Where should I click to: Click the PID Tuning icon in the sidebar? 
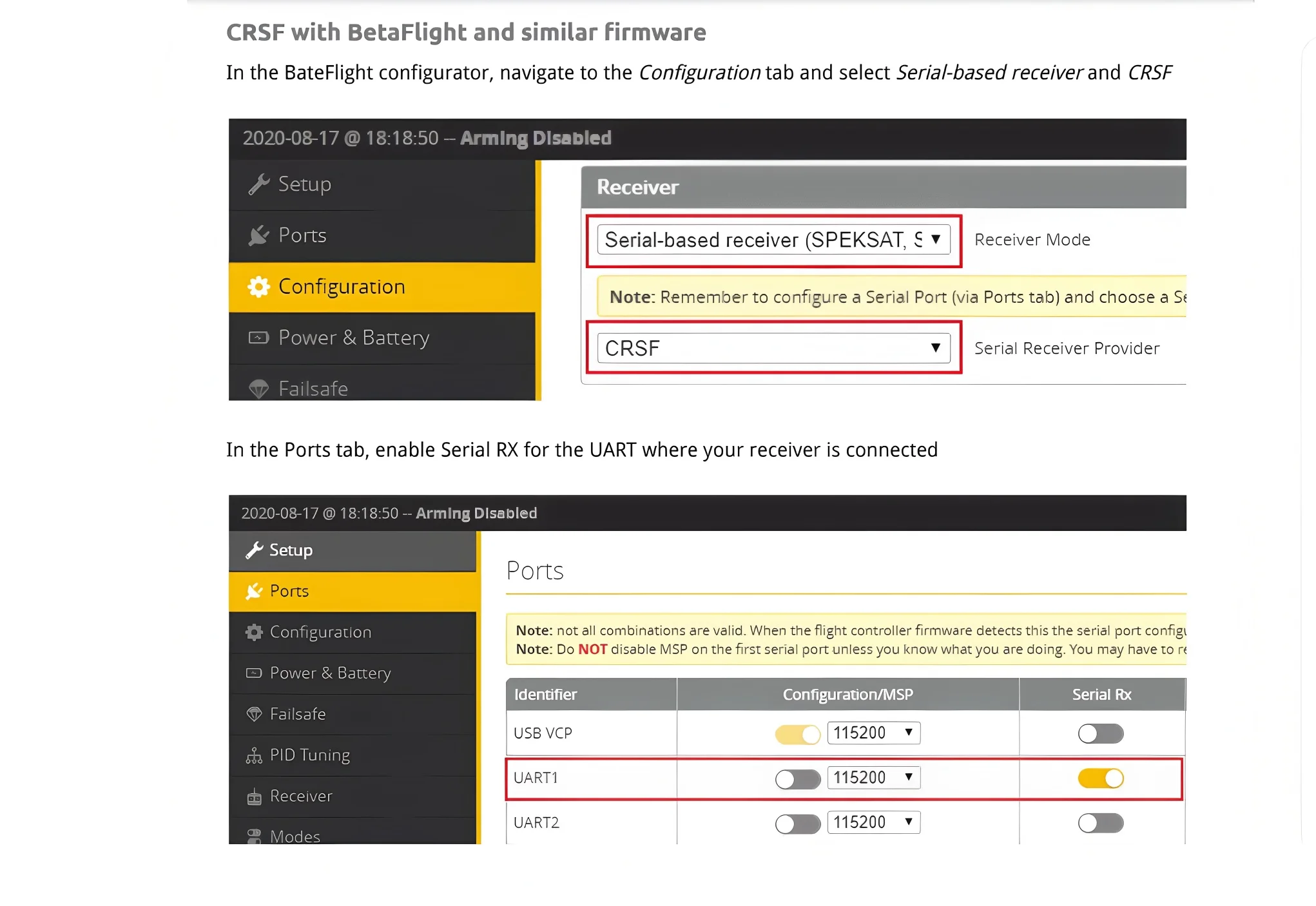(255, 755)
